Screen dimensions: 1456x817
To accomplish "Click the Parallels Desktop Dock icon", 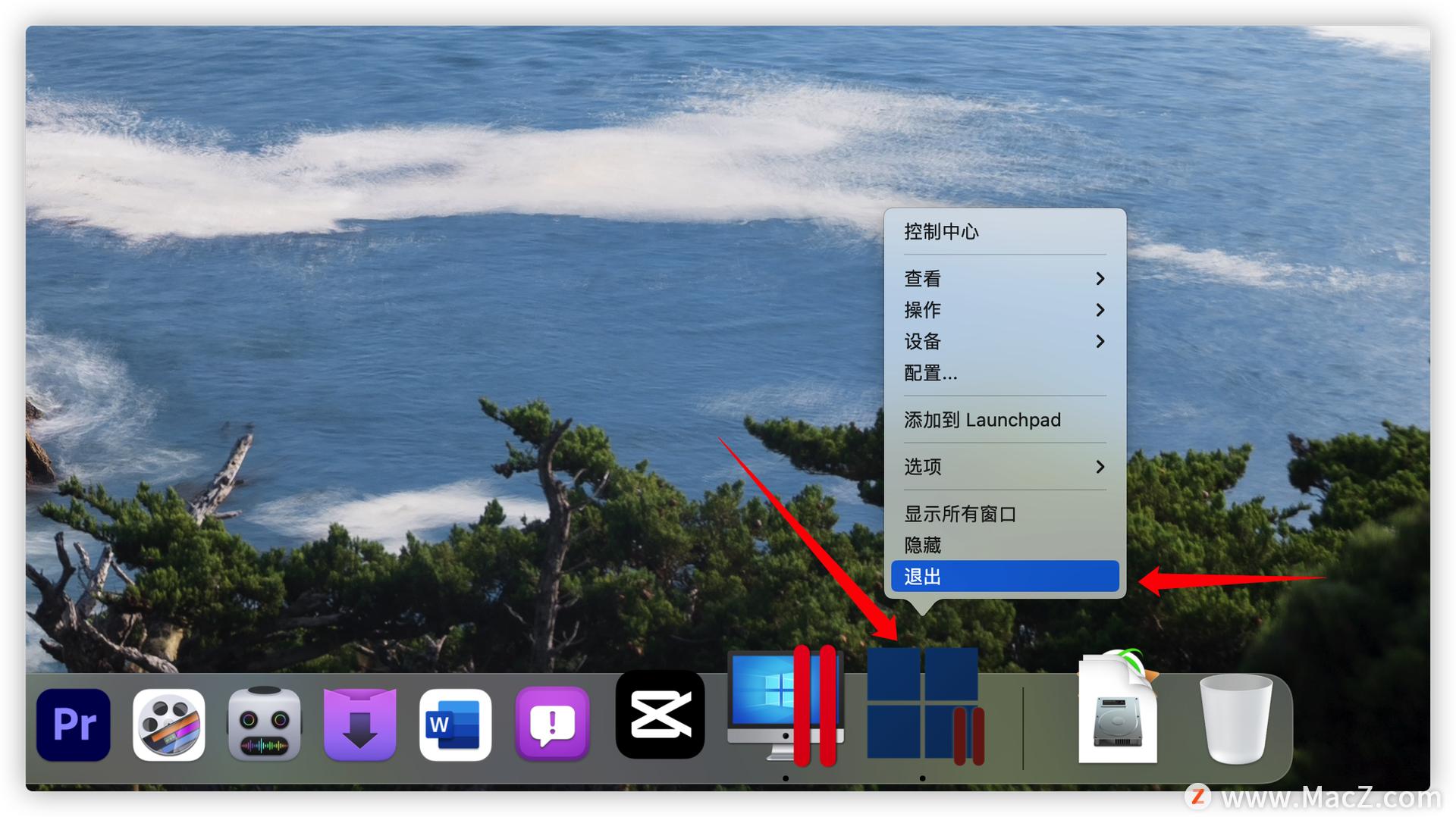I will click(785, 707).
